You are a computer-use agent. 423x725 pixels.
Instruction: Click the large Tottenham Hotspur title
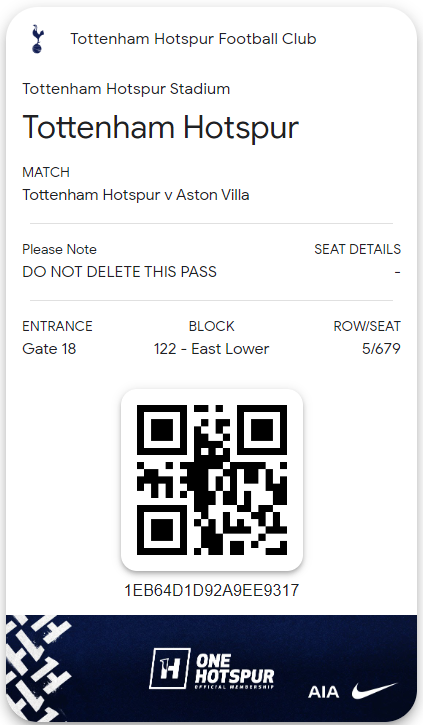[x=160, y=127]
